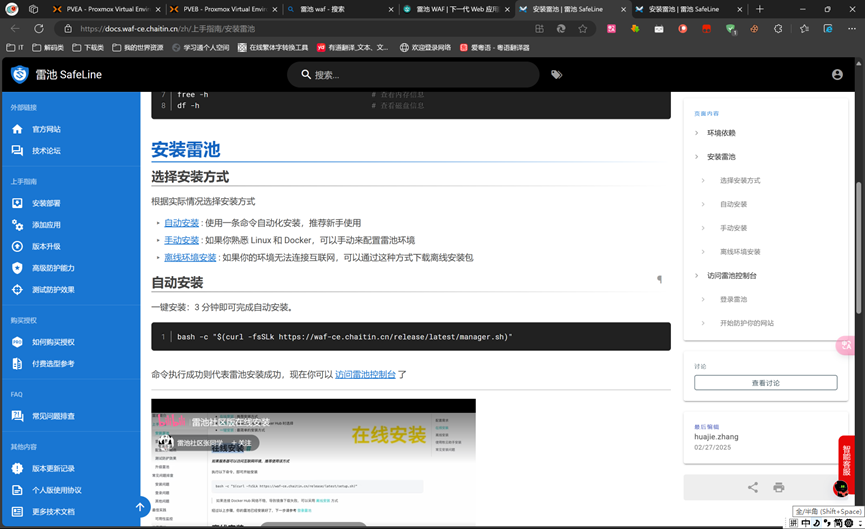The image size is (865, 529).
Task: Click the 离线环境安装 chevron in page contents
Action: 703,252
